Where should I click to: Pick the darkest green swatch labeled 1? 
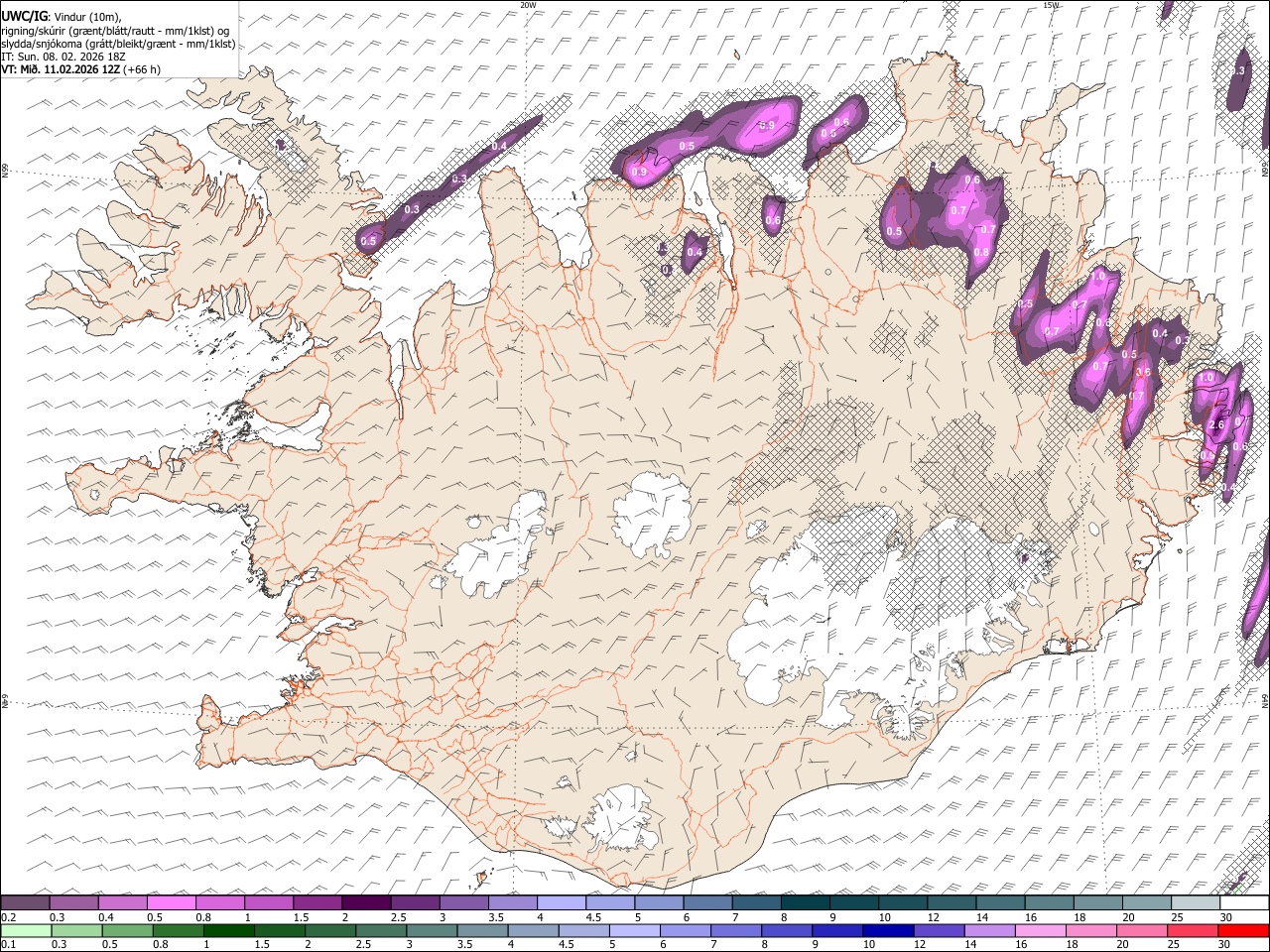tap(228, 930)
